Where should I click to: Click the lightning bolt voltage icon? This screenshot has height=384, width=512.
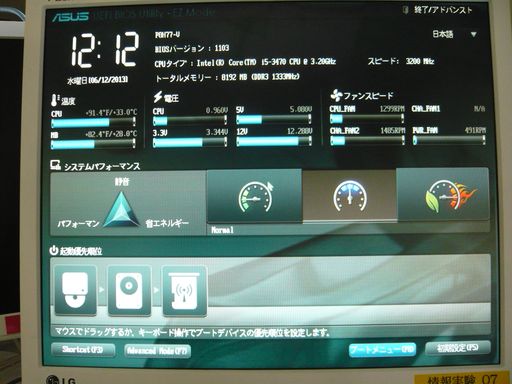click(158, 97)
